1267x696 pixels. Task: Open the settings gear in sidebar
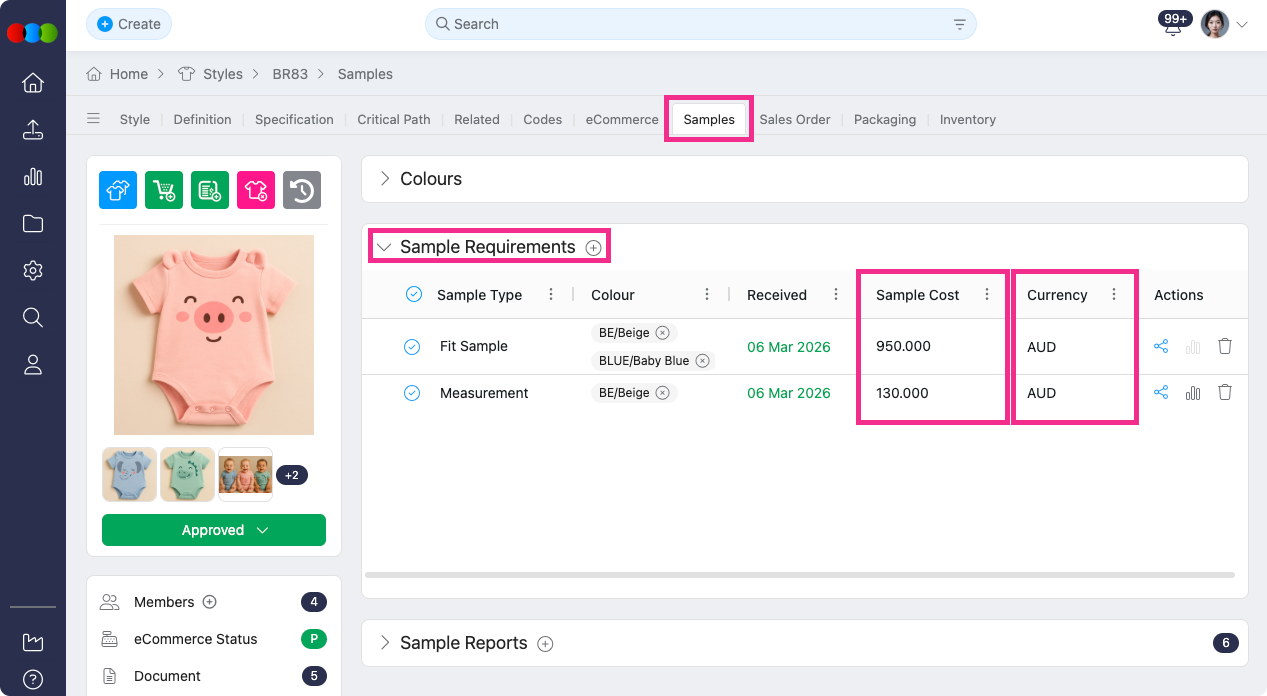point(33,271)
